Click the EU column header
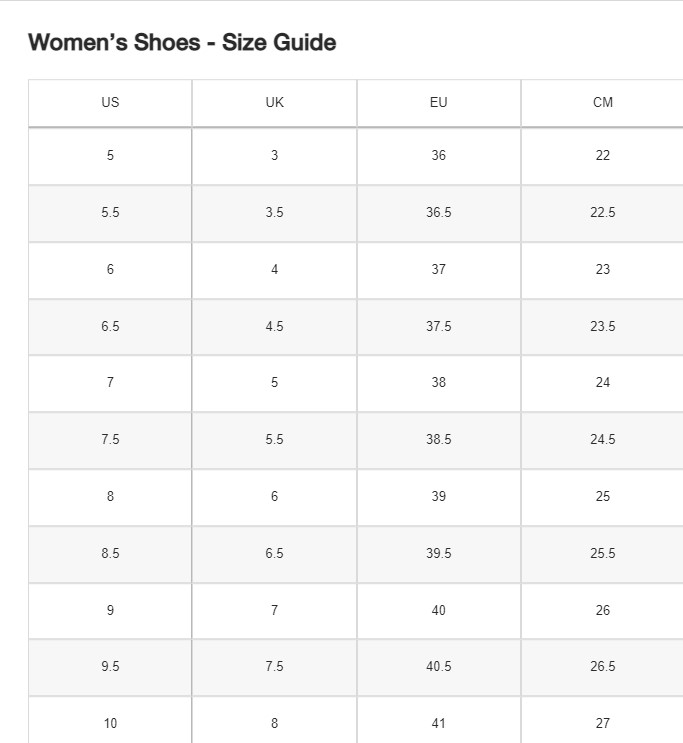 pos(438,103)
